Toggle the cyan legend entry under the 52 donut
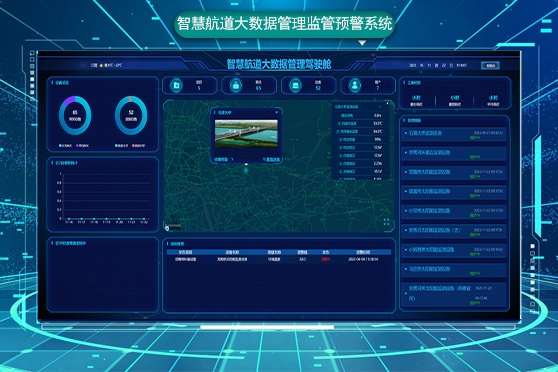This screenshot has width=558, height=372. coord(122,146)
